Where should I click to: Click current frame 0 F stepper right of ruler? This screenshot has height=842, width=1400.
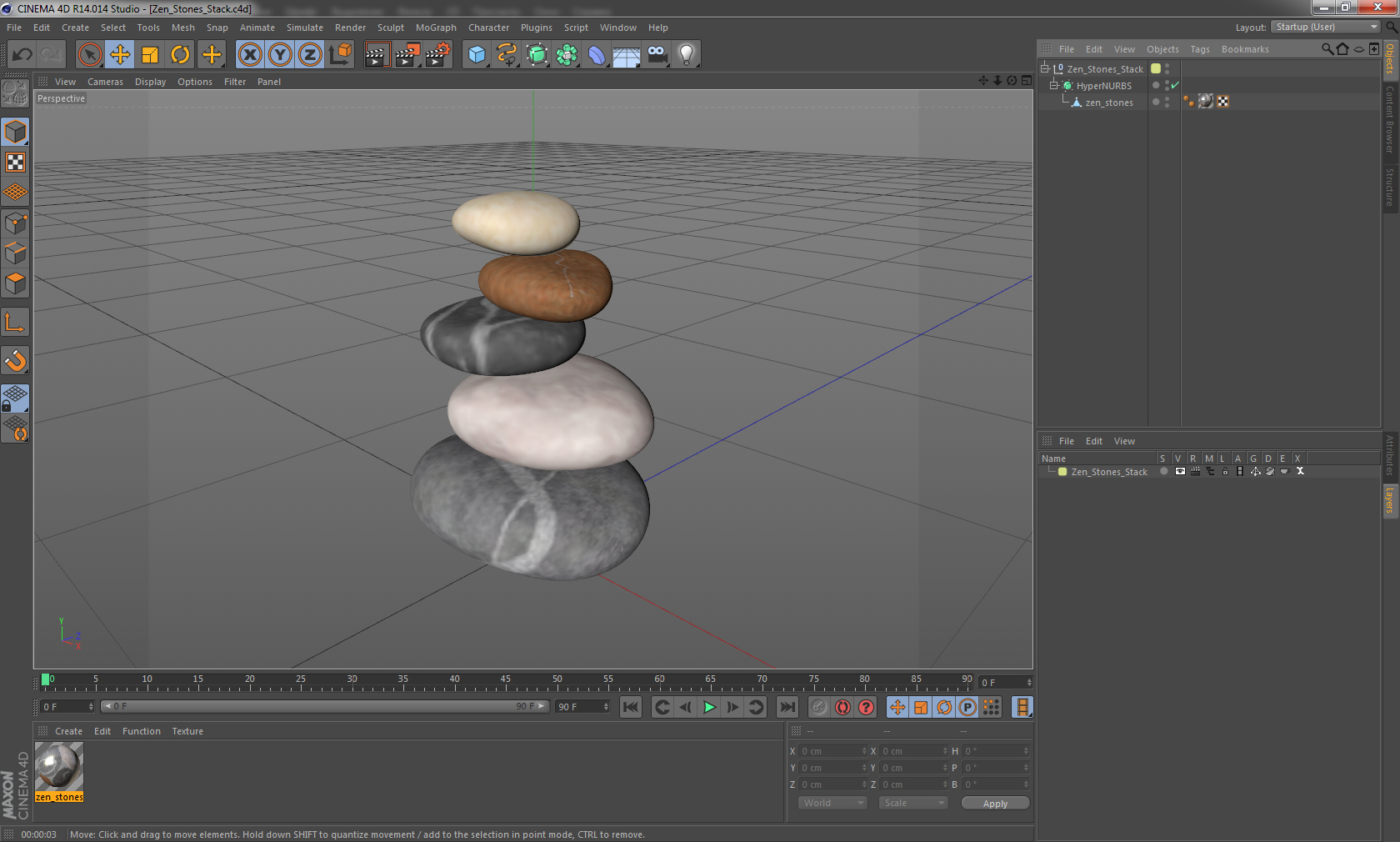1029,683
